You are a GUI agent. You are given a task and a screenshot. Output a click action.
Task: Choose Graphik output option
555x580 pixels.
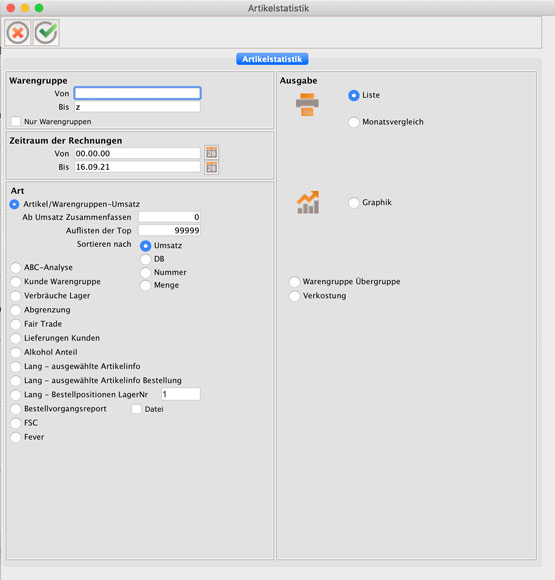354,202
